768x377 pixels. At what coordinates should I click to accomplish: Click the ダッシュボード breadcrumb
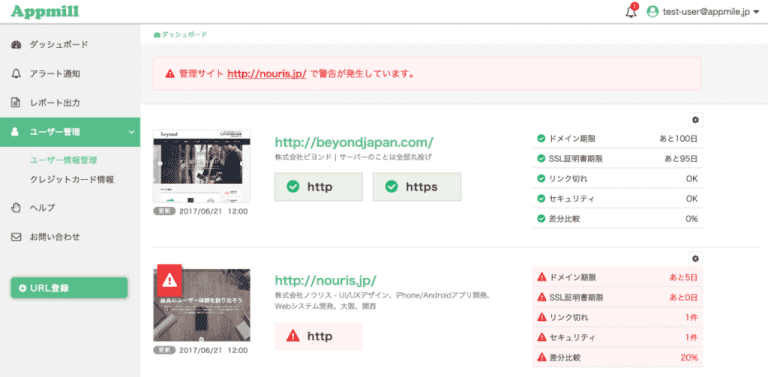[x=181, y=35]
